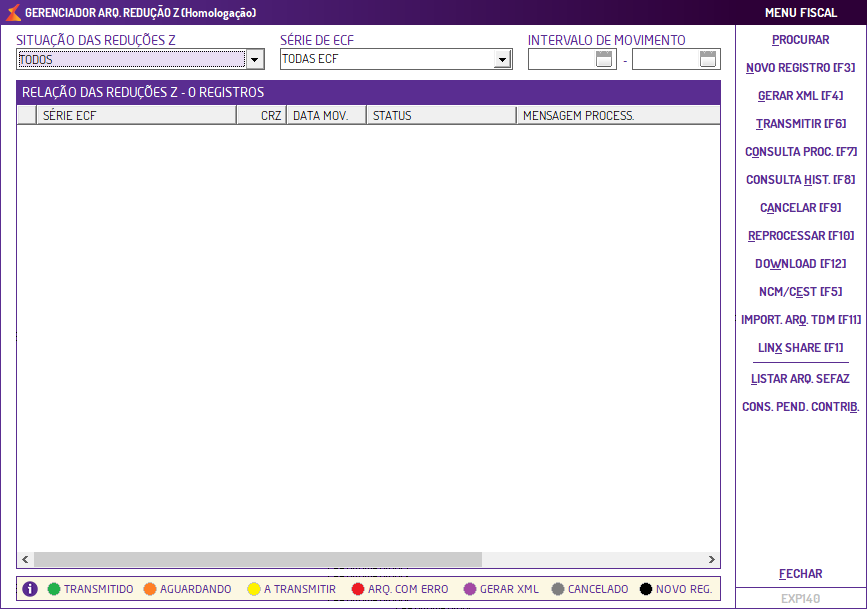Screen dimensions: 867x609
Task: Click DOWNLOAD [F12]
Action: 801,264
